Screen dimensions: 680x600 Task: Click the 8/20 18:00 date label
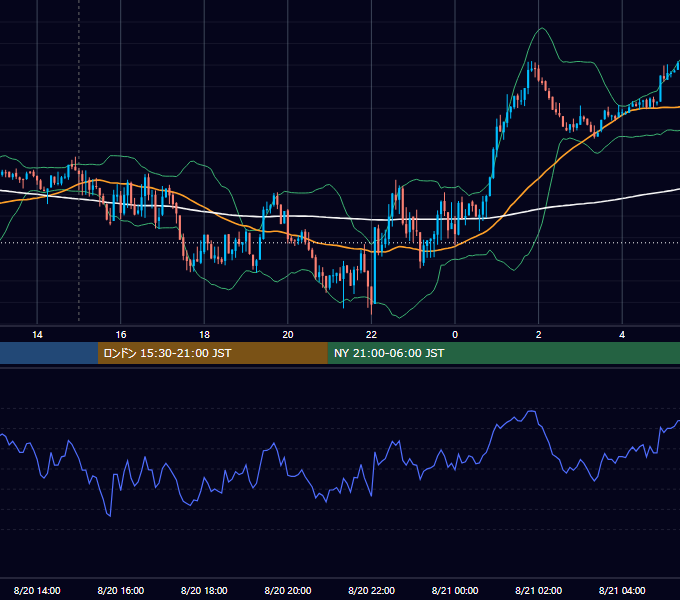click(x=204, y=590)
